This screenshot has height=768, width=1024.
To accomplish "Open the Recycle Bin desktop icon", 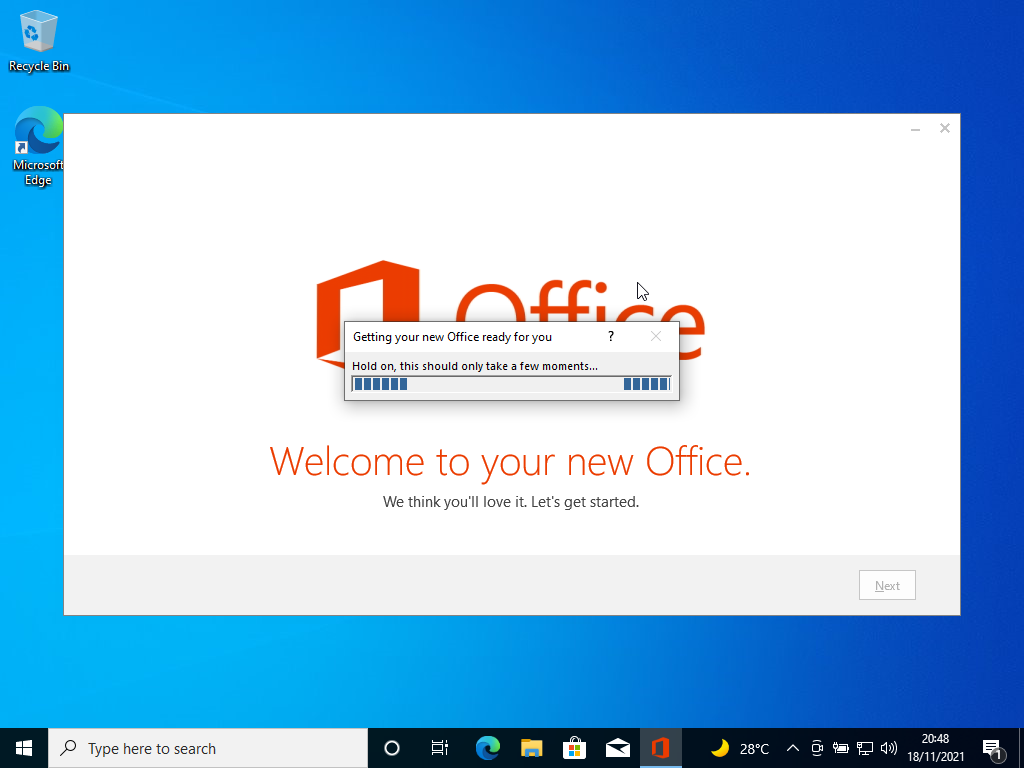I will pyautogui.click(x=39, y=40).
